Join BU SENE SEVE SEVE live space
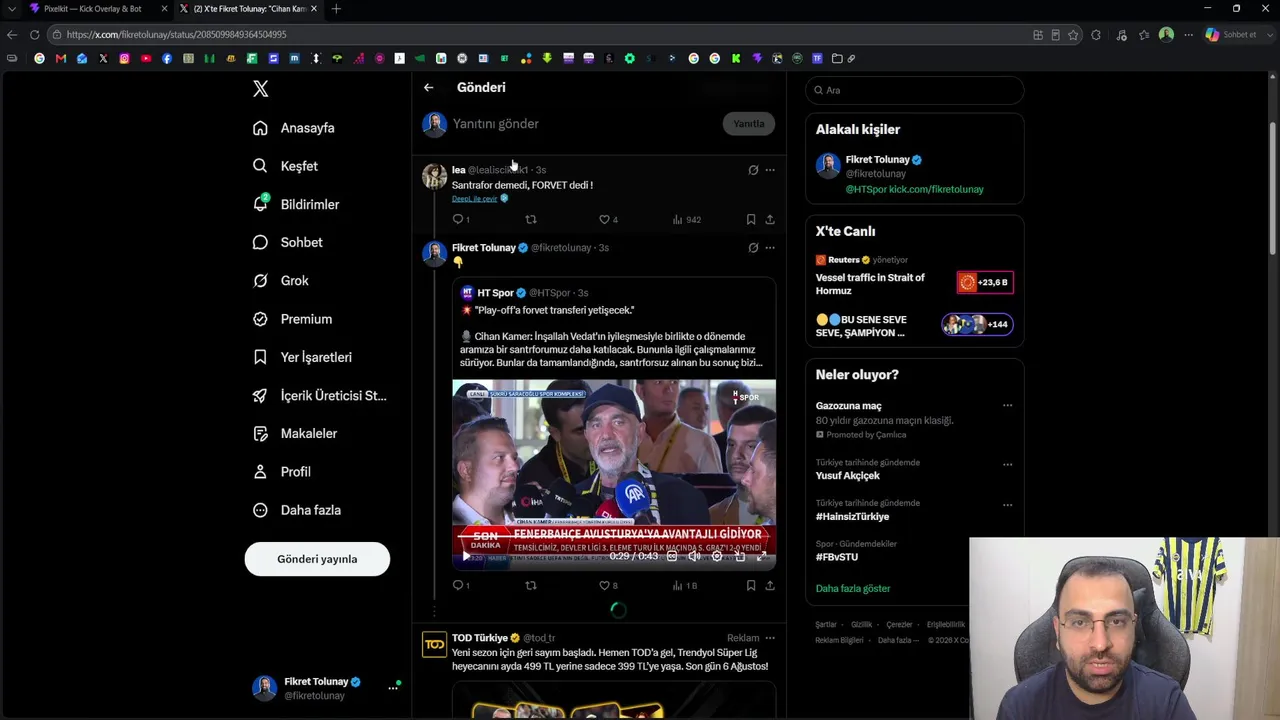The image size is (1280, 720). tap(914, 326)
